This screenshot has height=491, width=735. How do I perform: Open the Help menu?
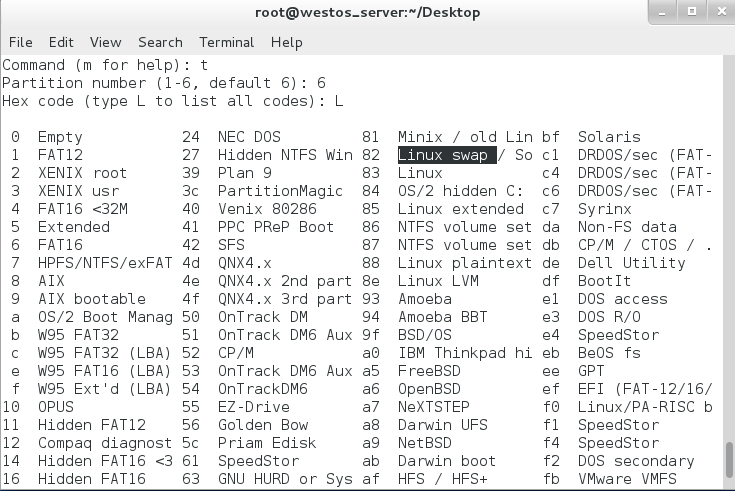(x=286, y=43)
